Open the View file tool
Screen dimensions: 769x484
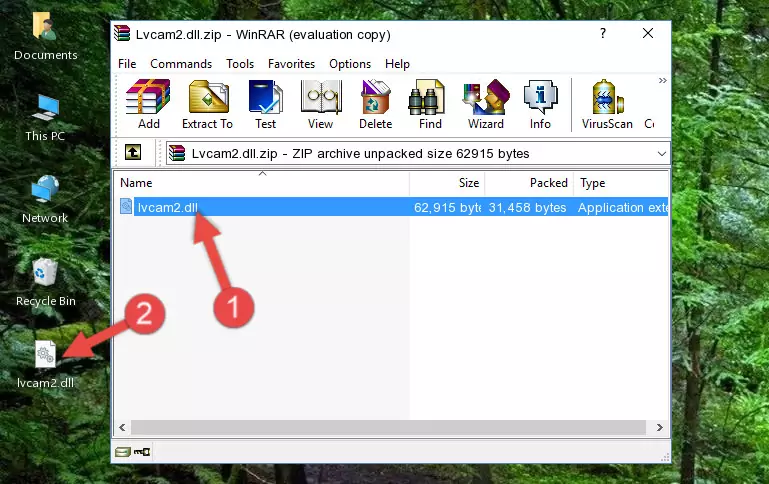pyautogui.click(x=321, y=104)
